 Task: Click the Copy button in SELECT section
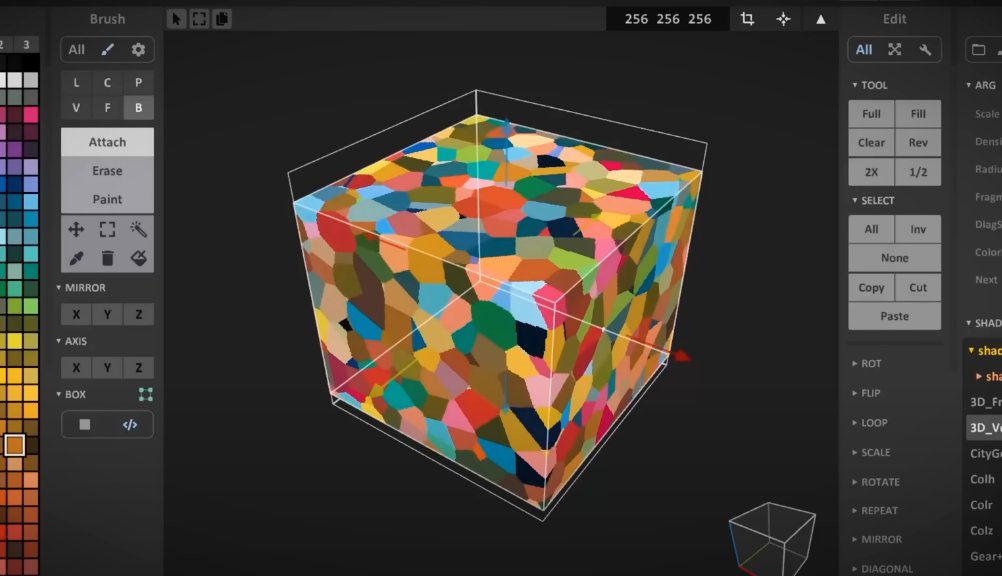coord(871,288)
